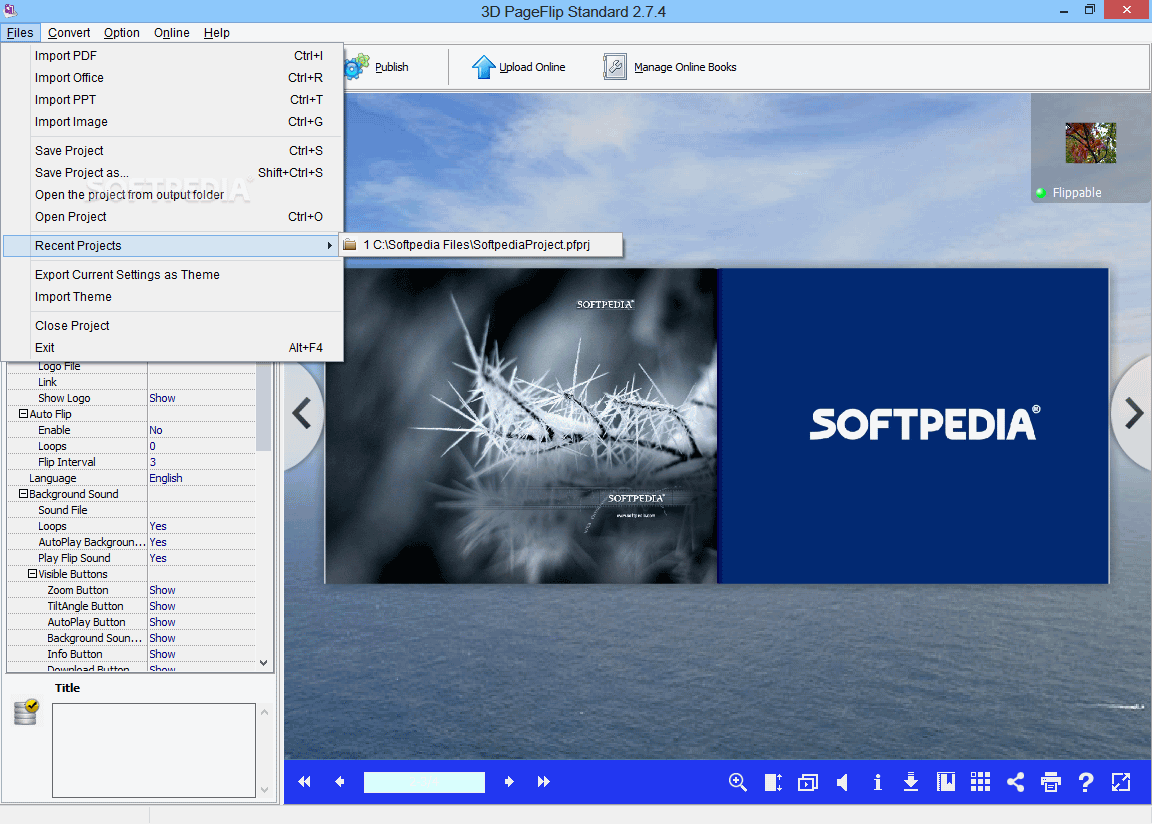Select the Info Button property row

tap(132, 654)
